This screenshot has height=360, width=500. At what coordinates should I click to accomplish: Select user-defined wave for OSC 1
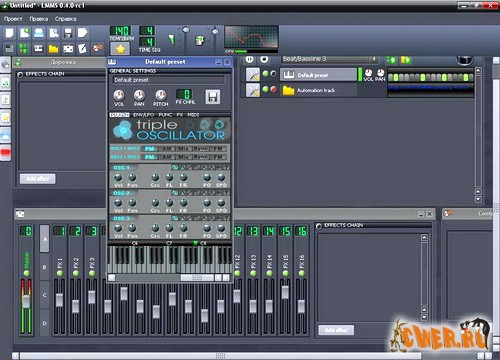(226, 167)
